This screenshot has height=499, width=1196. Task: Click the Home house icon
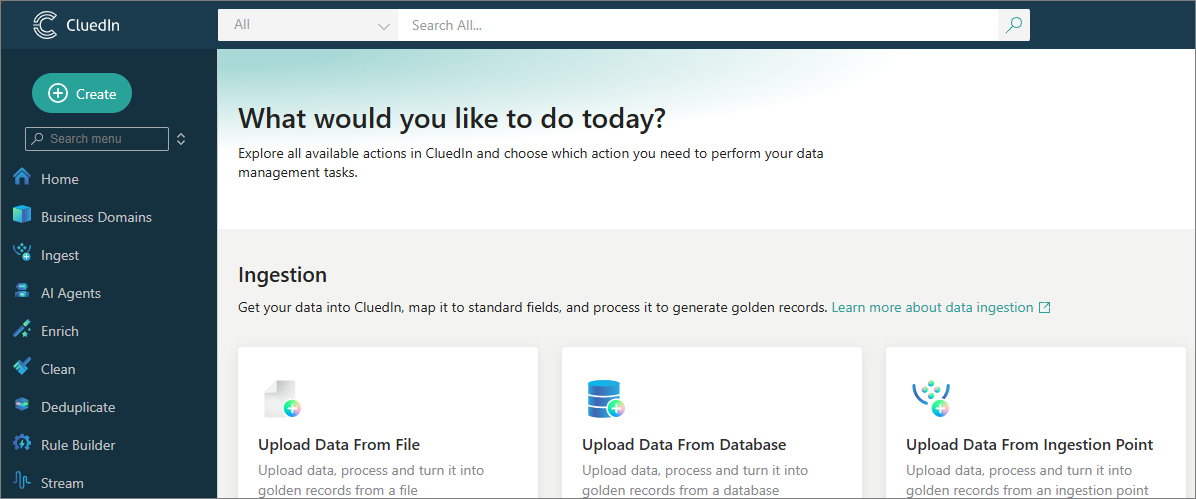point(22,178)
